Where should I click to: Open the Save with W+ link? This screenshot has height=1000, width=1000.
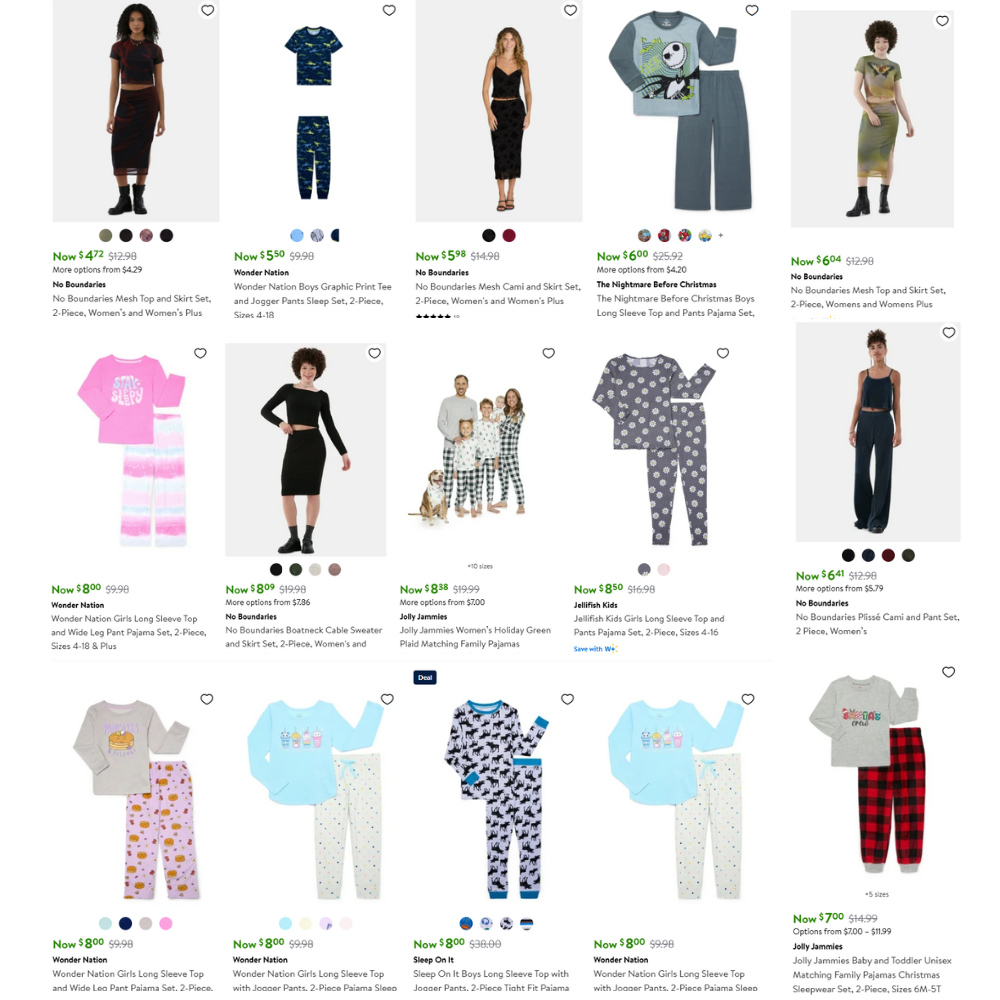(596, 649)
